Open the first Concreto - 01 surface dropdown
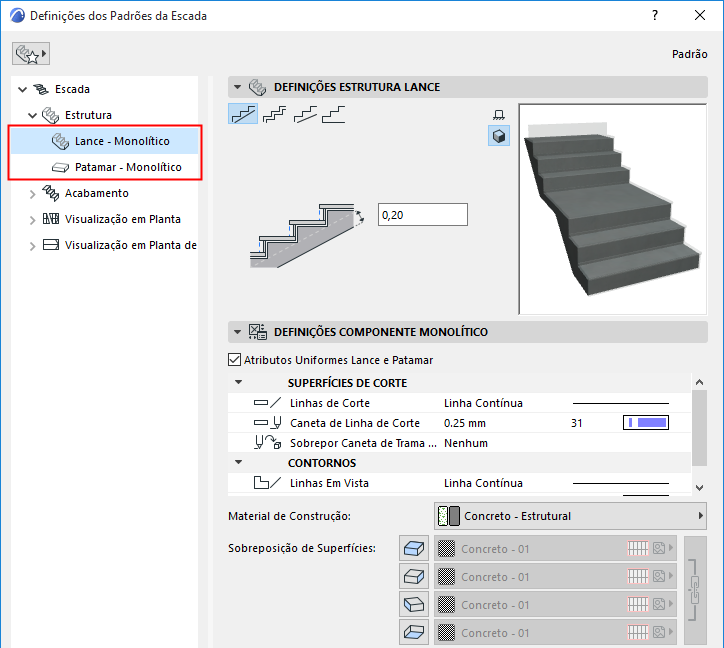Viewport: 724px width, 648px height. coord(555,548)
